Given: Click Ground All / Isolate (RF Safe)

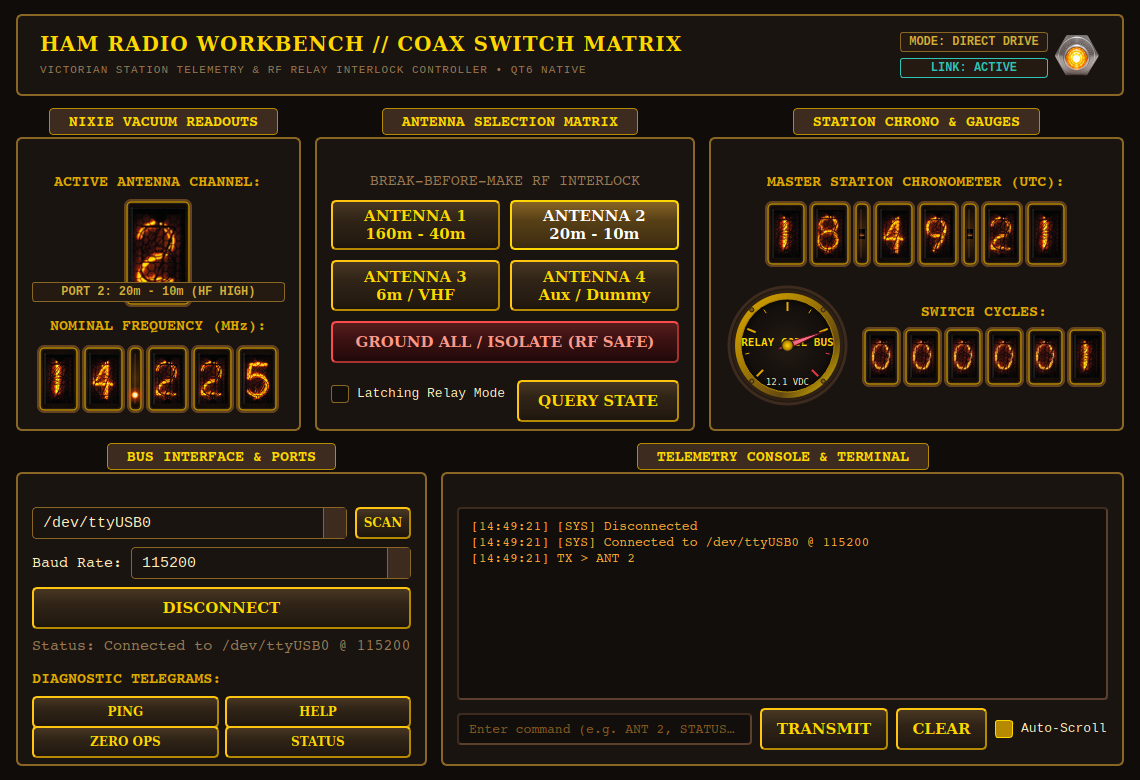Looking at the screenshot, I should click(505, 342).
